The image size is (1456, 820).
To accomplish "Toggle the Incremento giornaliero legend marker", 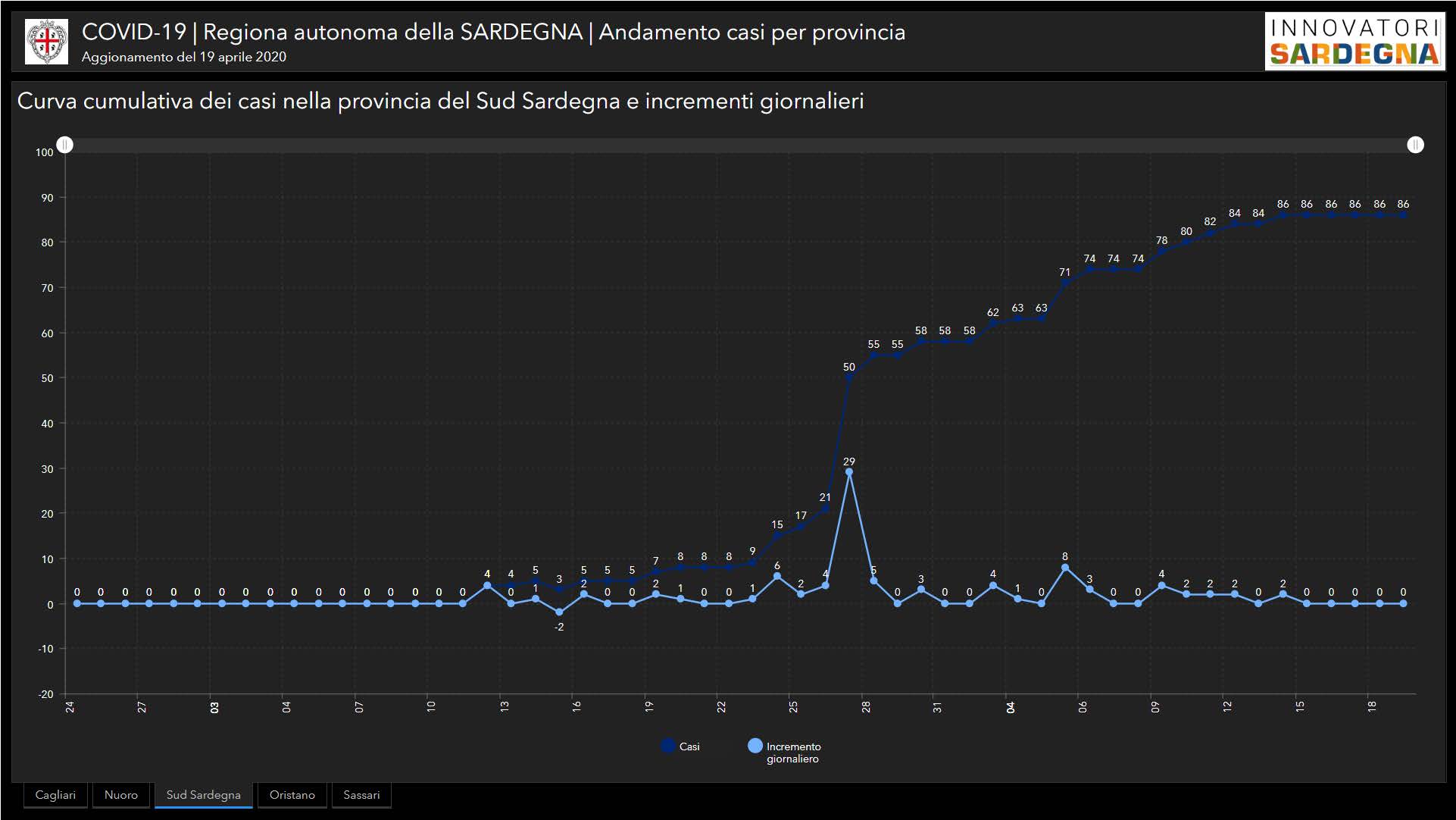I will (x=755, y=746).
